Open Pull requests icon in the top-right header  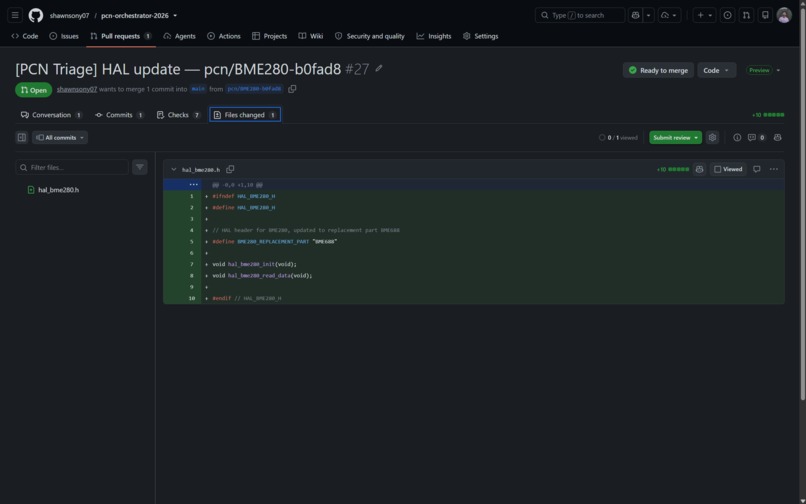(746, 15)
